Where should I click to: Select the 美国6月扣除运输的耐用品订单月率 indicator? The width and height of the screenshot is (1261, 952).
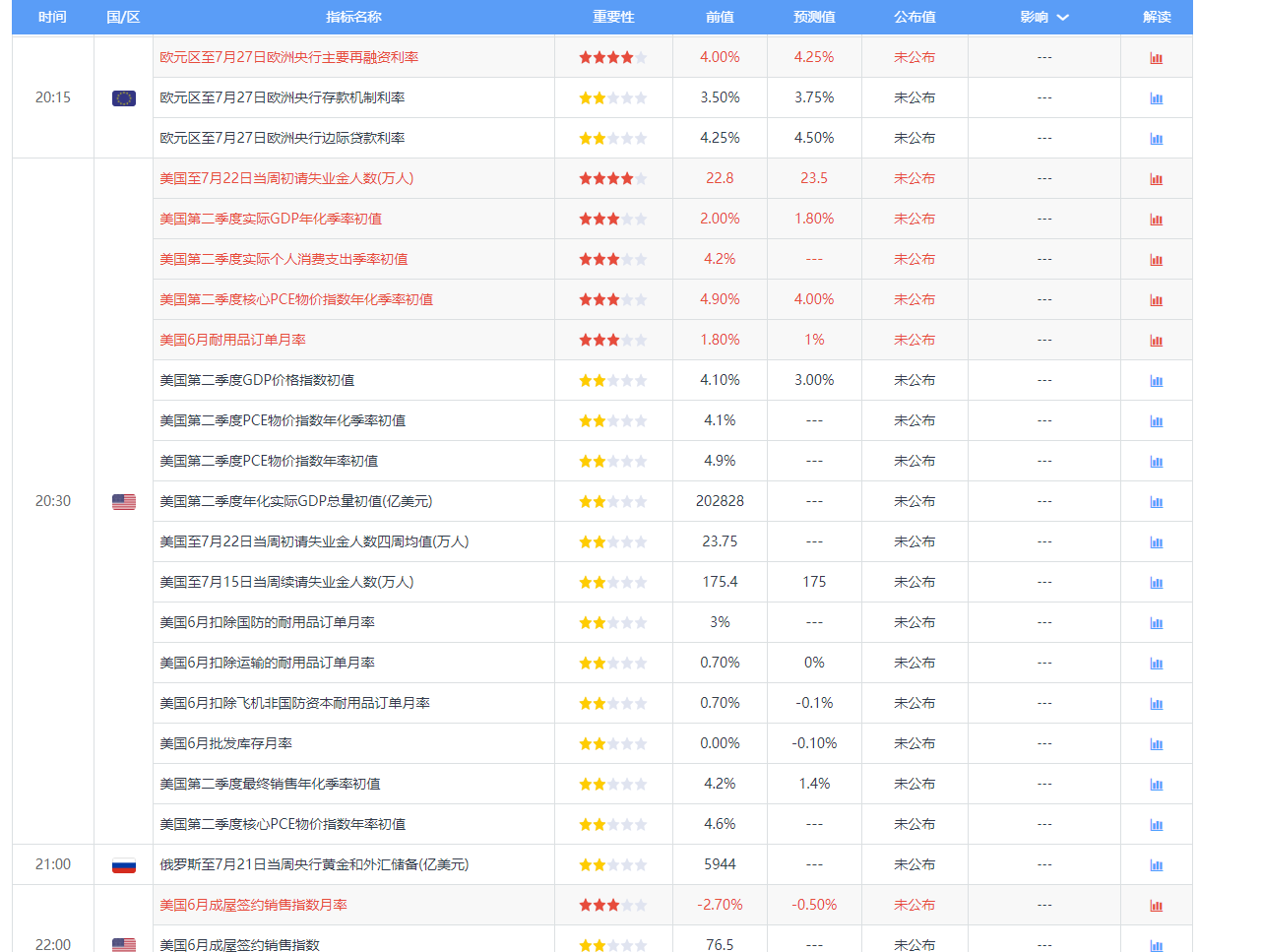coord(268,663)
